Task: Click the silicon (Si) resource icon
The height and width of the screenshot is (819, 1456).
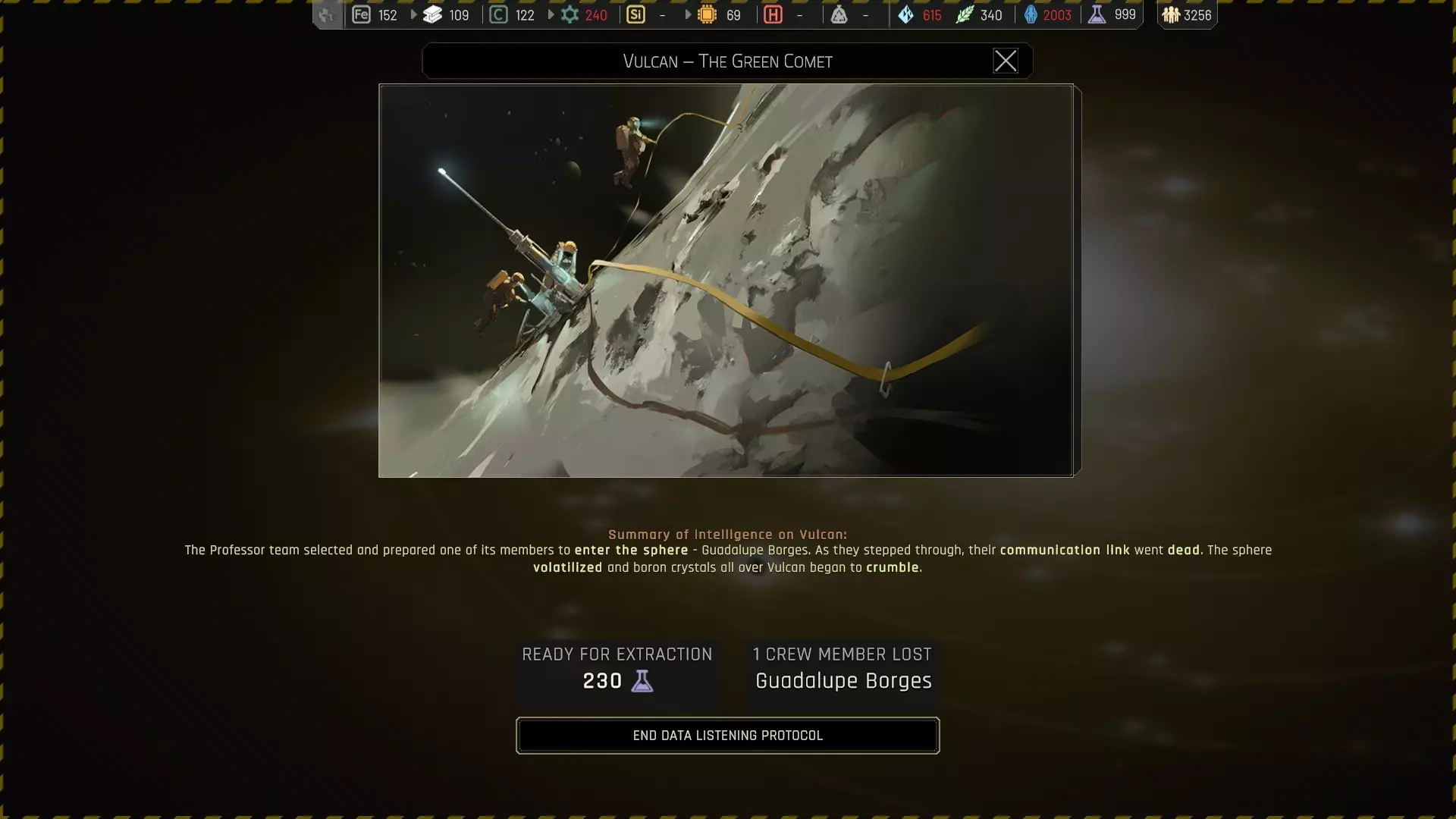Action: point(635,14)
